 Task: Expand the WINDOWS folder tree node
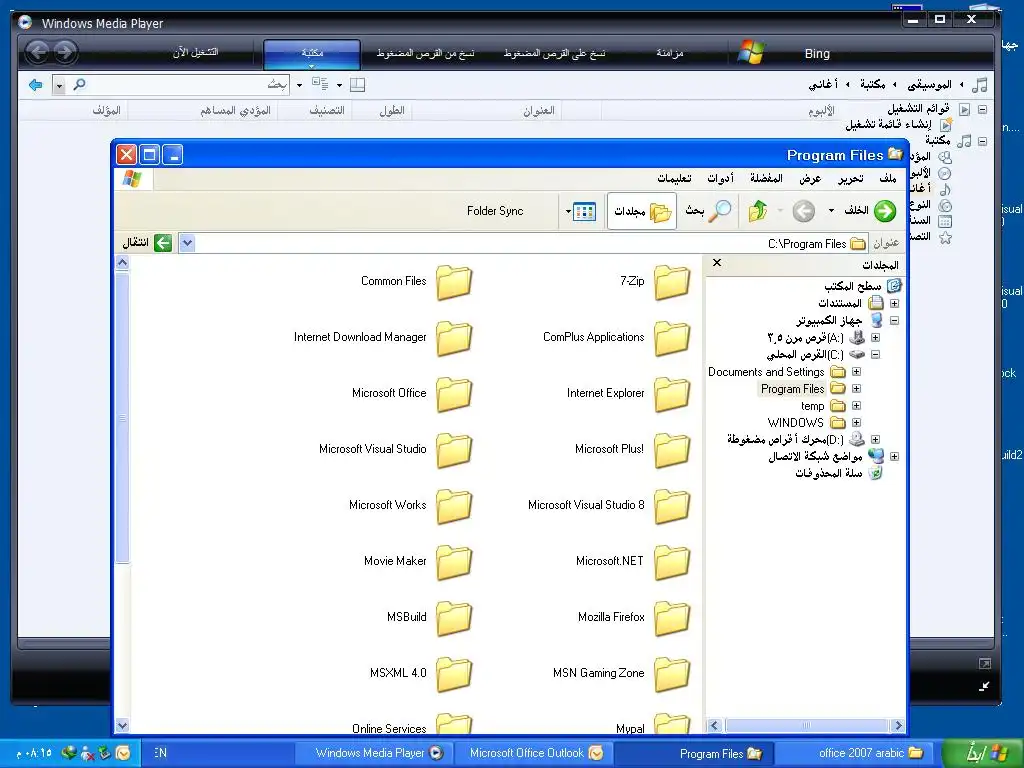[x=856, y=423]
